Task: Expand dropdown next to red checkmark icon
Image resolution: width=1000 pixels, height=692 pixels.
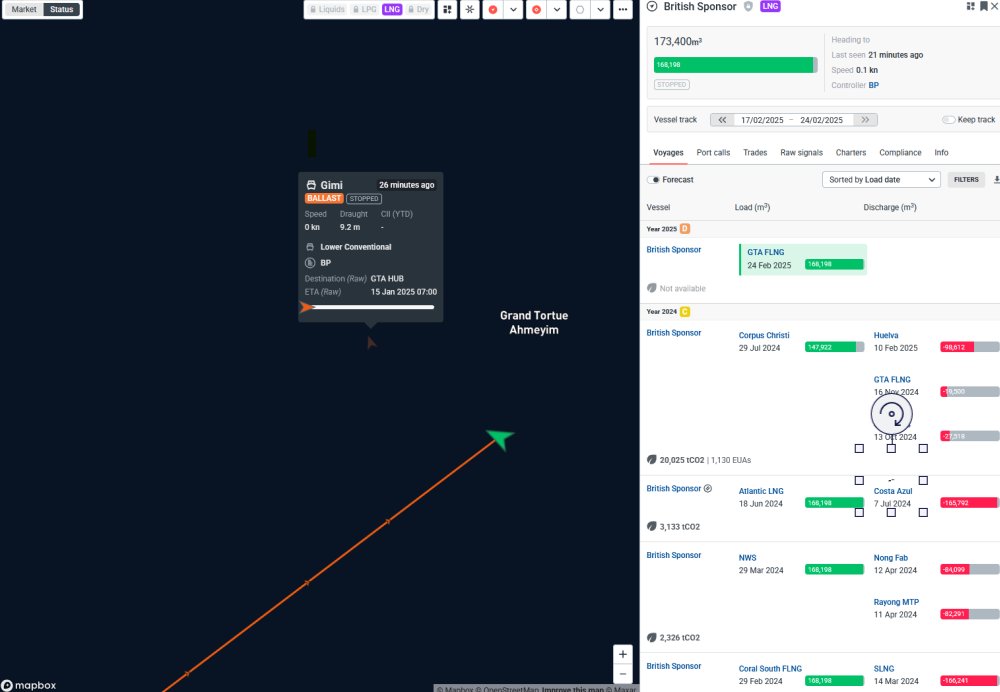Action: (513, 10)
